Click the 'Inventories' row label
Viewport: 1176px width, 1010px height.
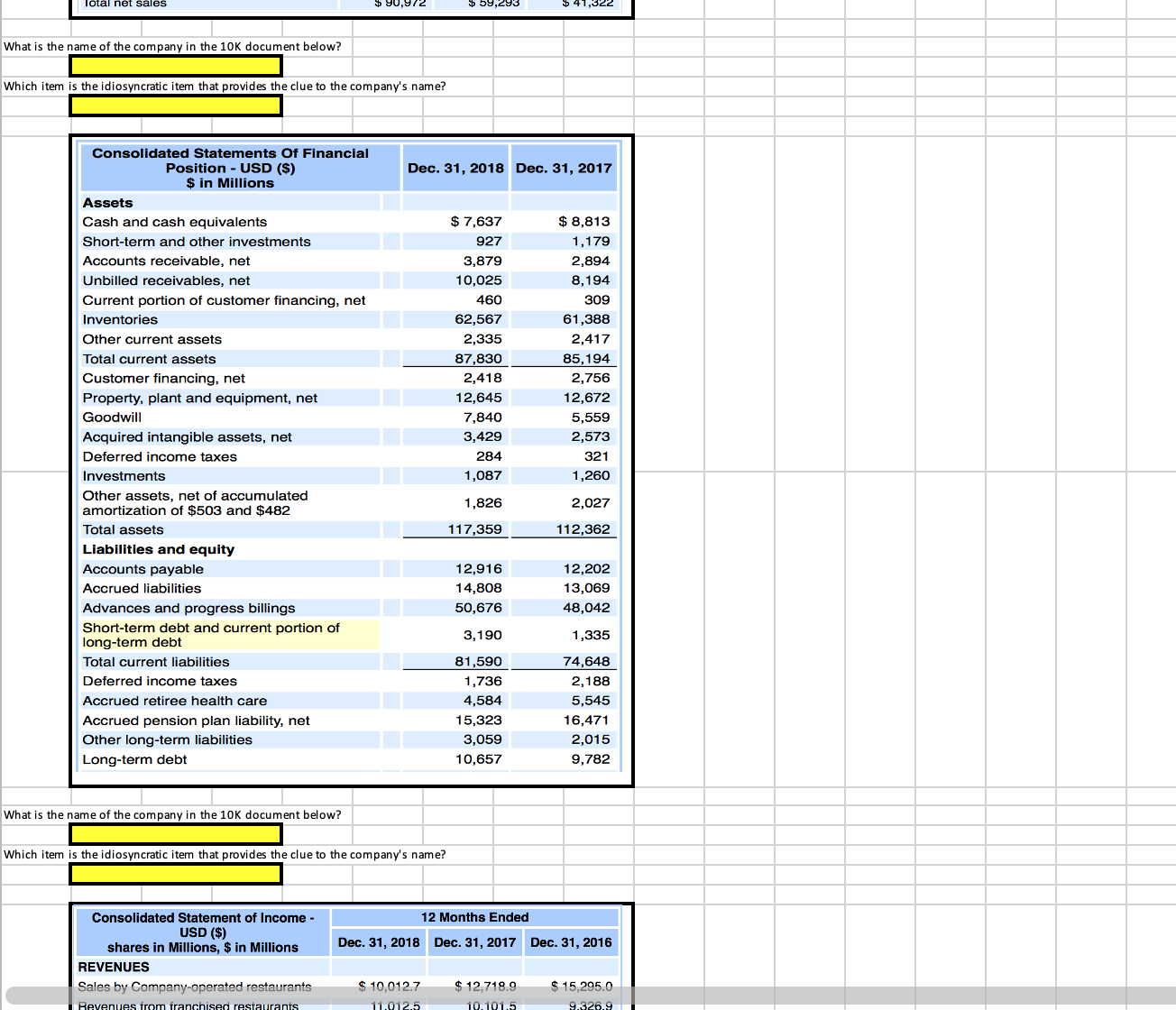120,319
